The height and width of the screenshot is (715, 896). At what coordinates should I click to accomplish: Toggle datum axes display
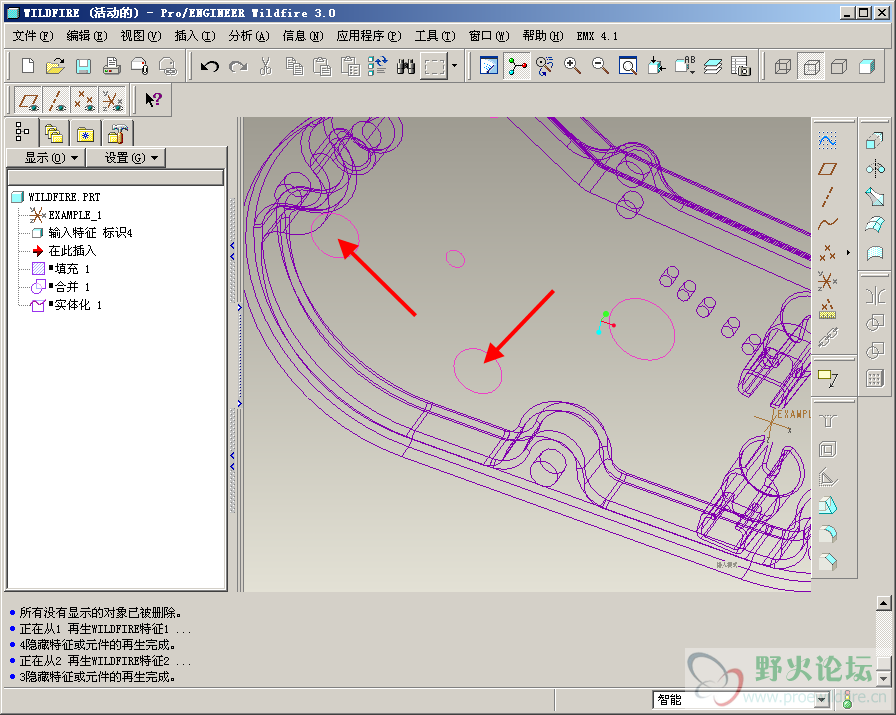coord(56,101)
